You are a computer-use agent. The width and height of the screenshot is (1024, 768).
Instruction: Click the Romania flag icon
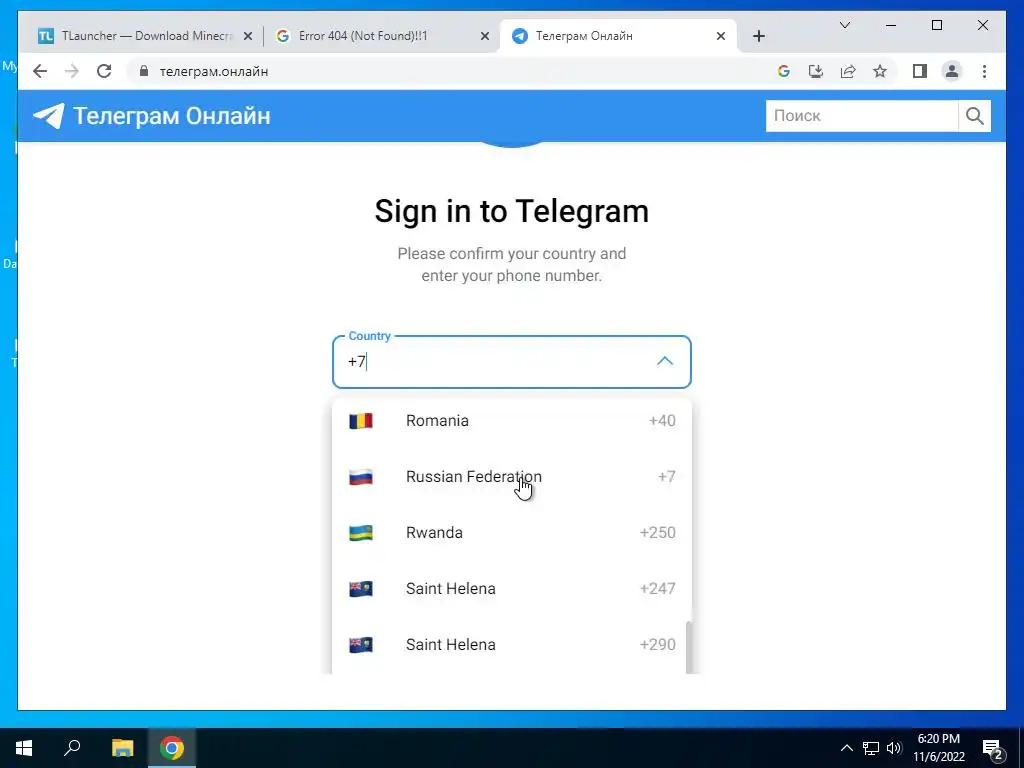point(360,421)
